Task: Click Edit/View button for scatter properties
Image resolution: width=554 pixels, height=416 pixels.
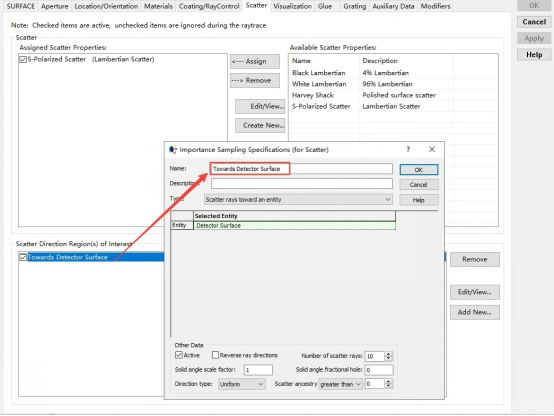Action: click(260, 106)
